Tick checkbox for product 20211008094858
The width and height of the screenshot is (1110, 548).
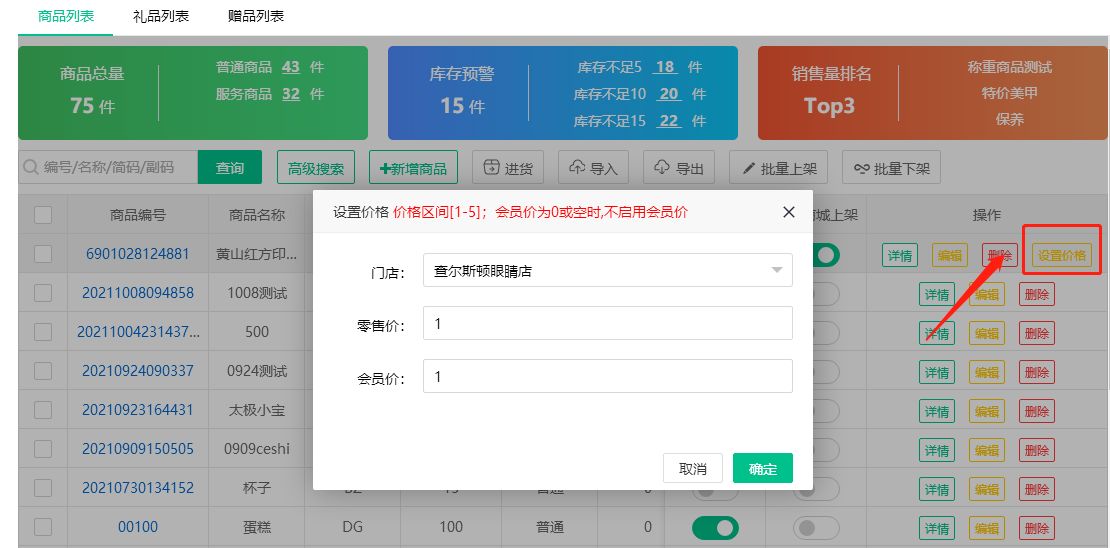pyautogui.click(x=43, y=292)
